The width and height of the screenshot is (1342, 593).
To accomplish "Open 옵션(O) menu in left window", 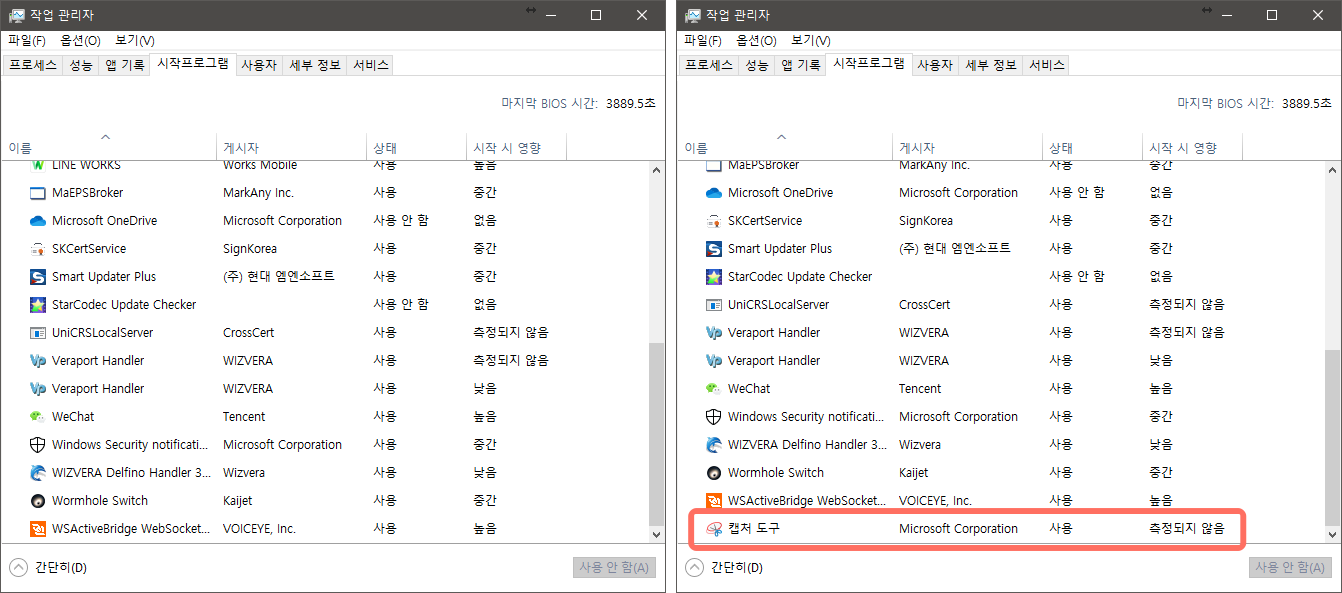I will pos(80,41).
